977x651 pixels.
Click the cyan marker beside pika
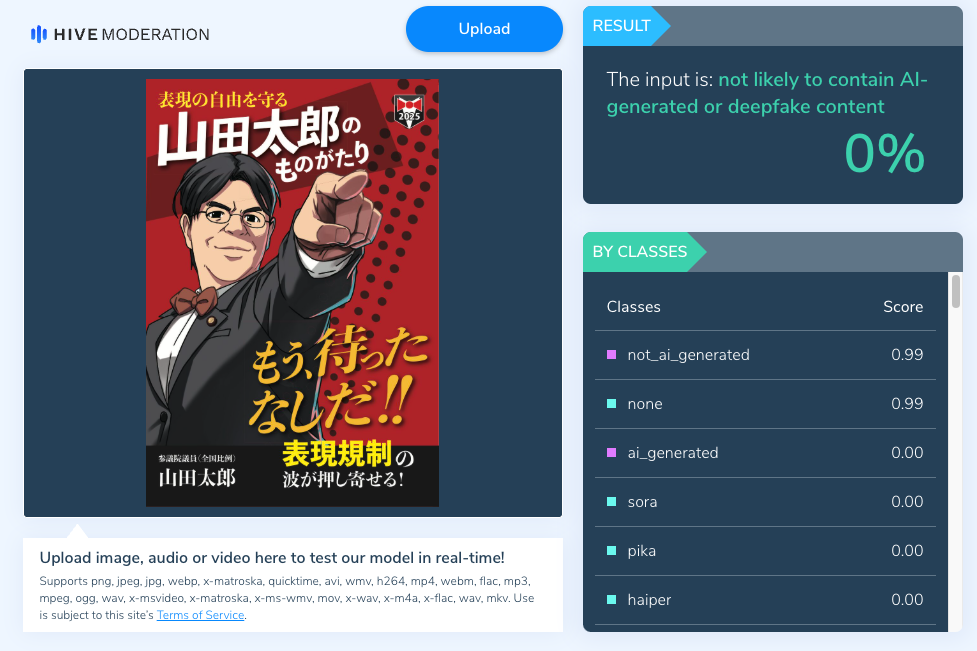pos(611,551)
